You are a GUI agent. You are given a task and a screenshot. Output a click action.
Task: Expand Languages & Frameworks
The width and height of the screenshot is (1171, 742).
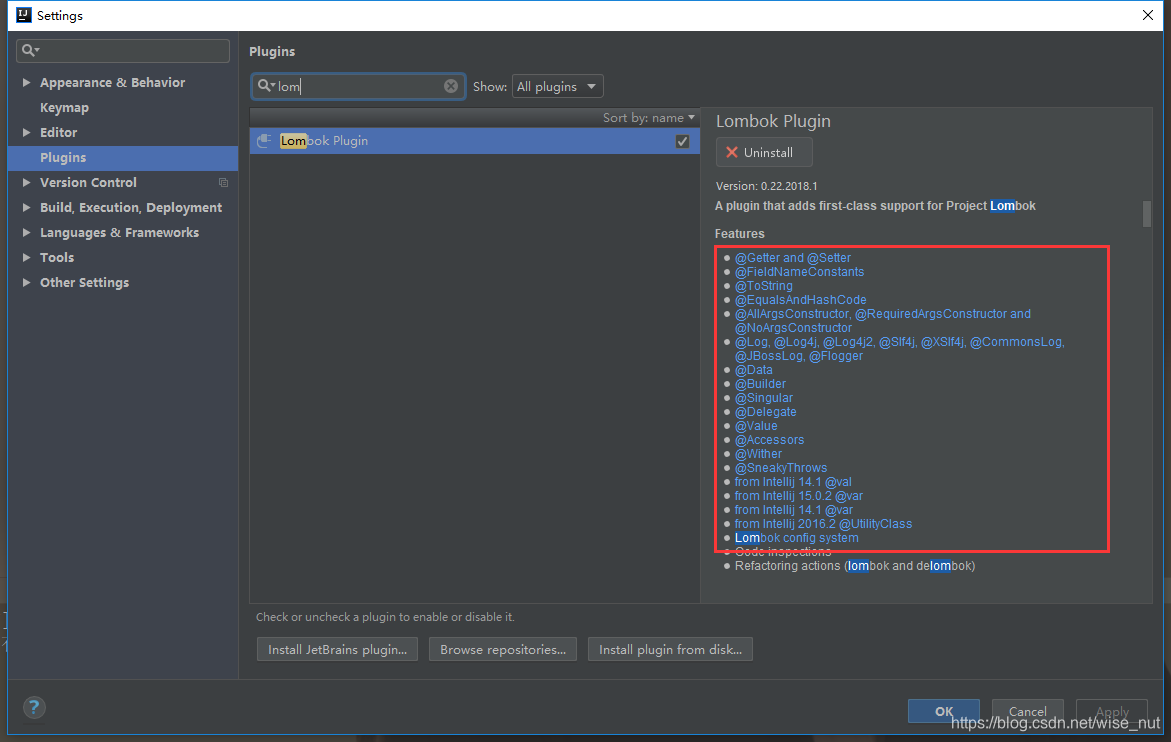(26, 232)
